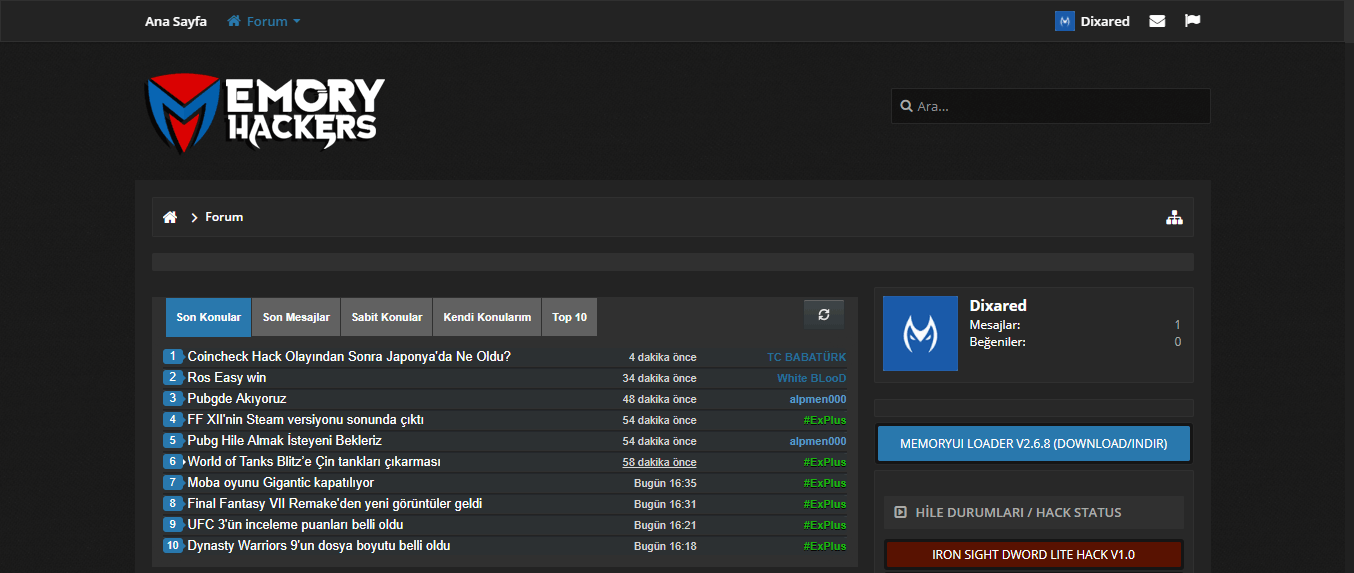Click Beğeniler count in profile card
Viewport: 1354px width, 573px height.
pos(1177,342)
